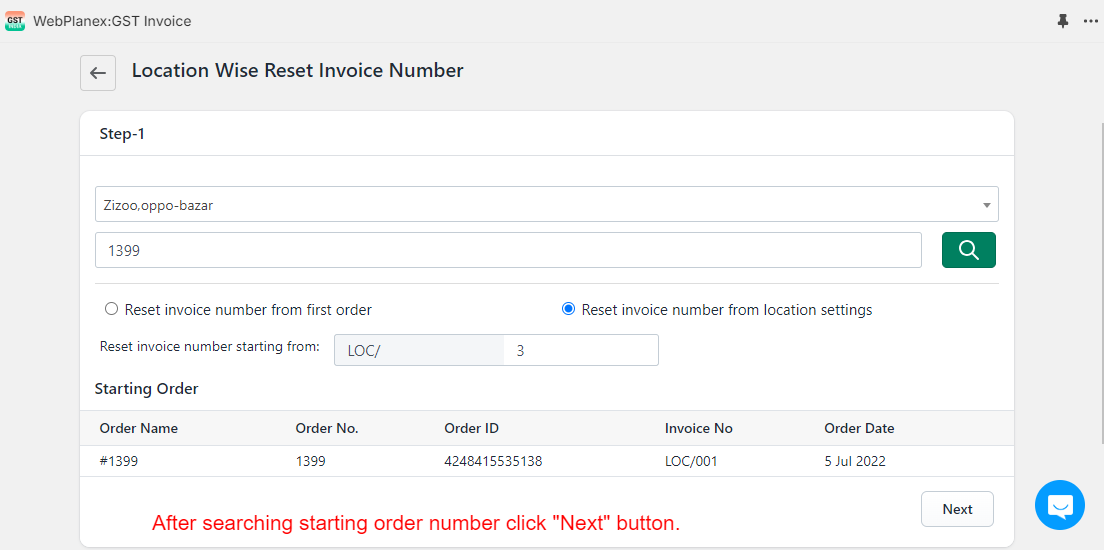Click the dropdown arrow of location selector
The width and height of the screenshot is (1104, 550).
pyautogui.click(x=986, y=205)
